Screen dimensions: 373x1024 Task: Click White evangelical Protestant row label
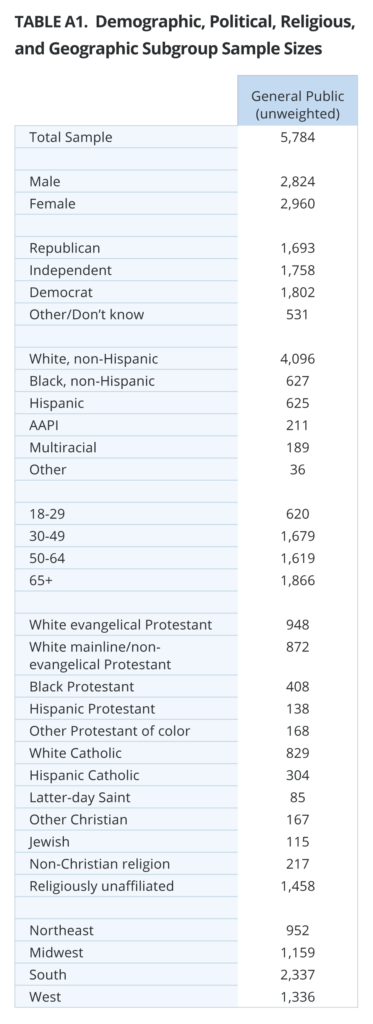120,625
